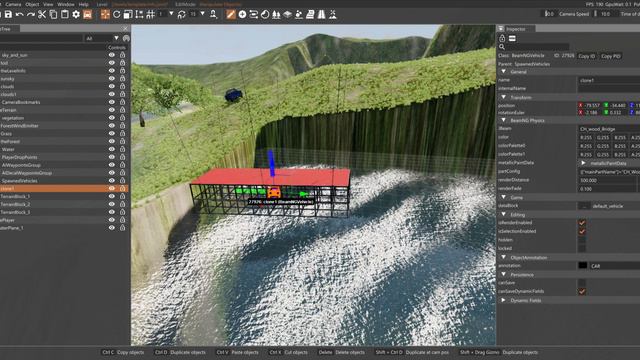Open grid snap size dropdown arrow

tap(171, 14)
